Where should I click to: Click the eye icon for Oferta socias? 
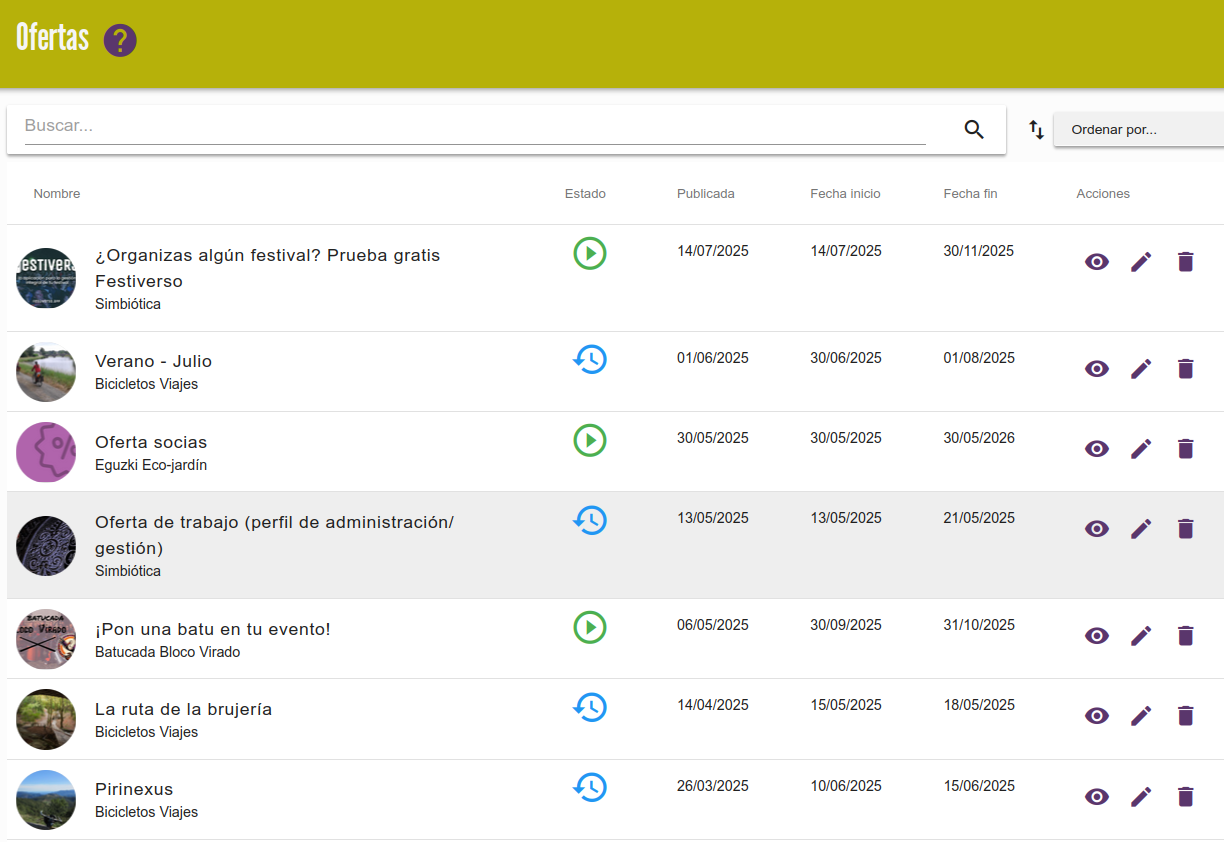[1097, 448]
